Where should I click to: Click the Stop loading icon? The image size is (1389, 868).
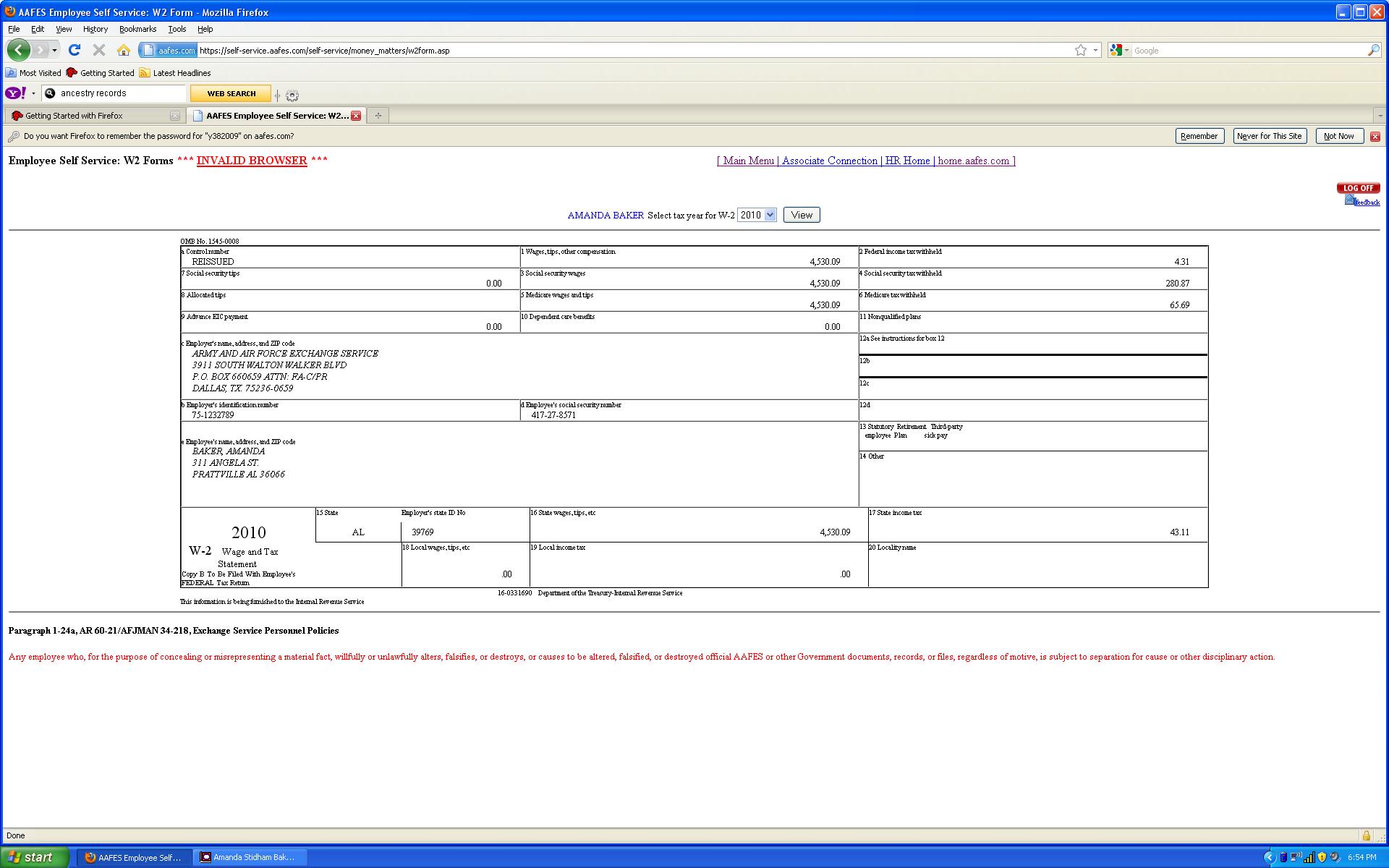coord(99,50)
